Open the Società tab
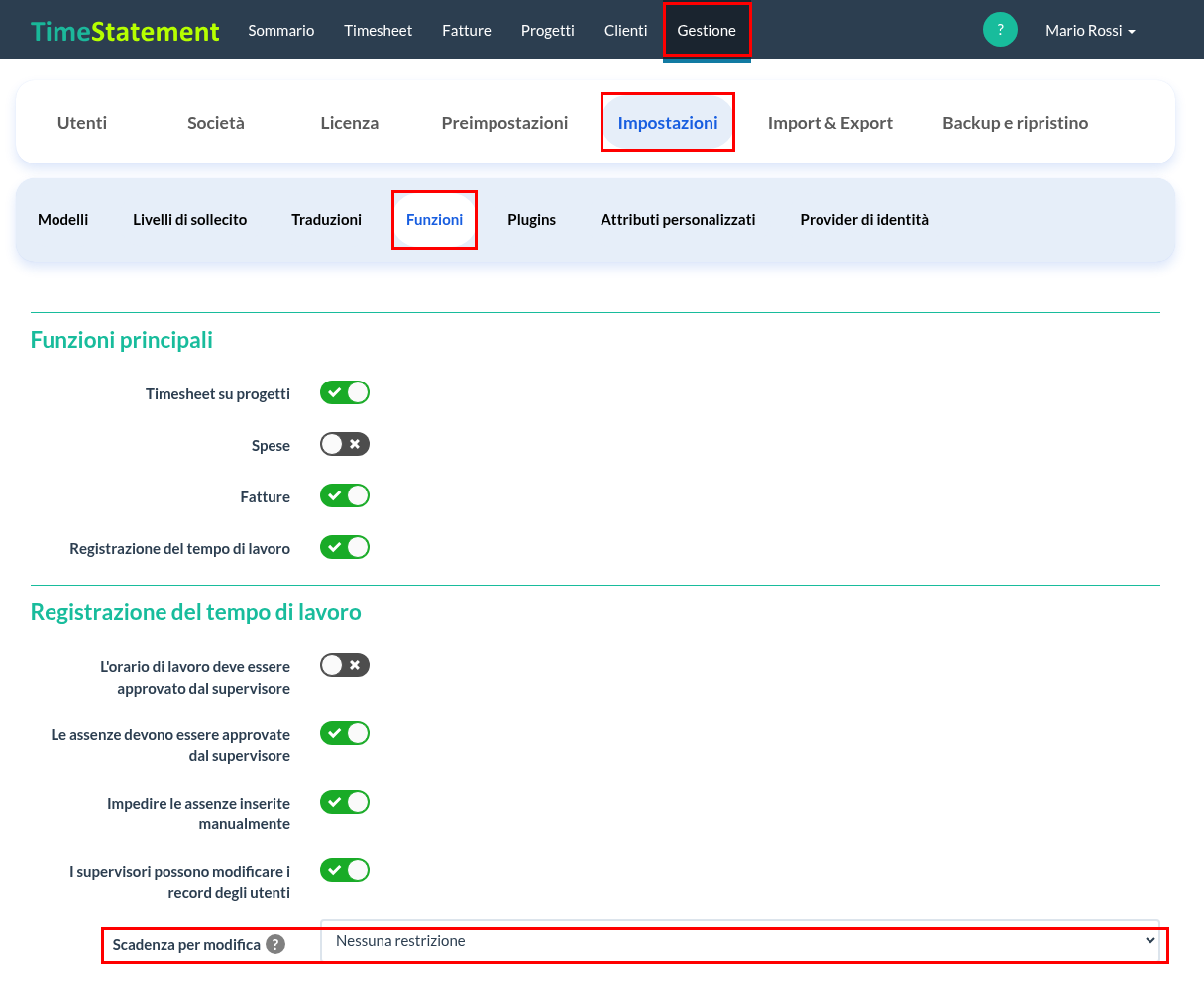This screenshot has width=1204, height=981. 216,123
